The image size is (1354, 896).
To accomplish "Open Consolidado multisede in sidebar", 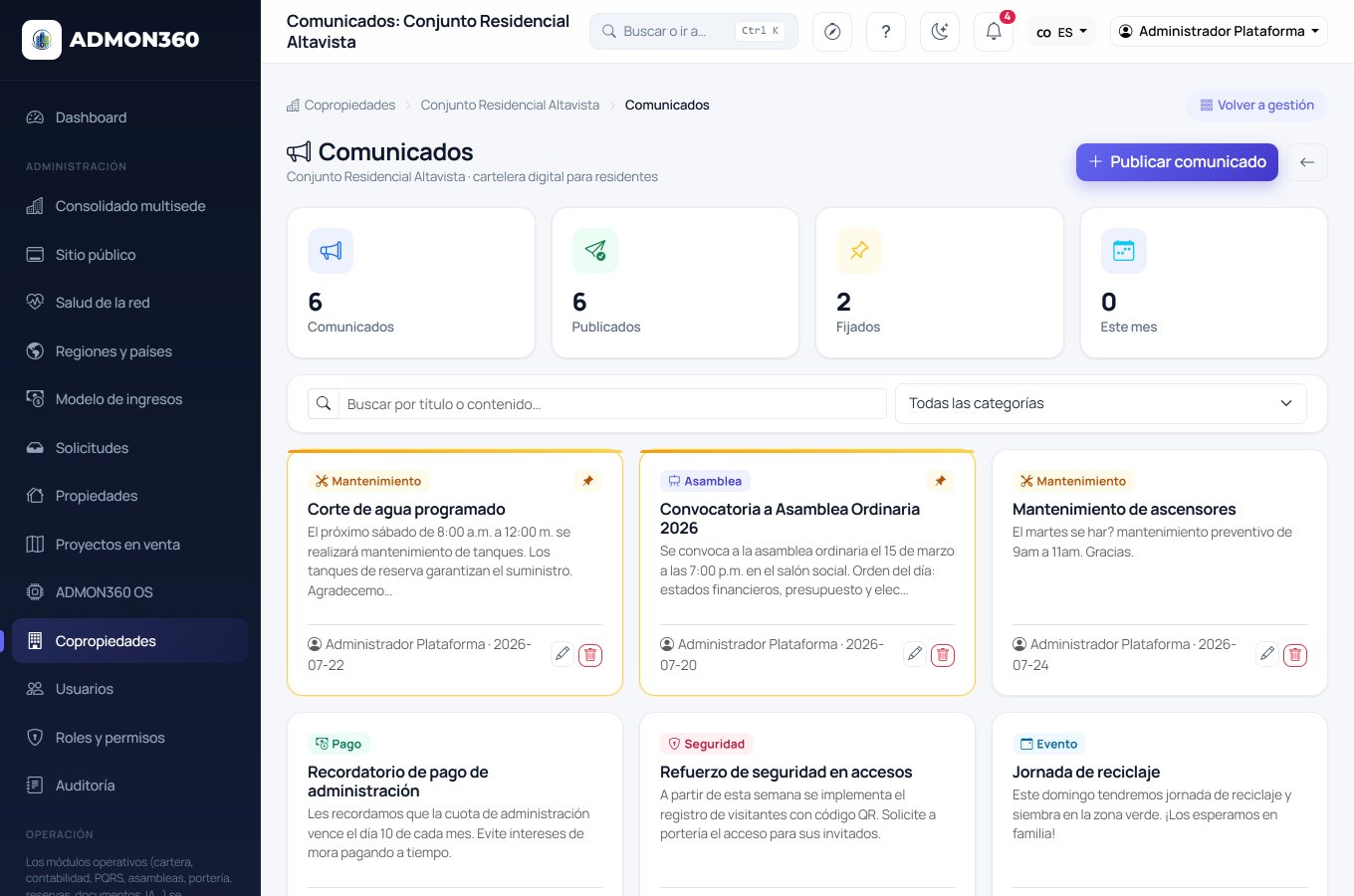I will tap(129, 206).
